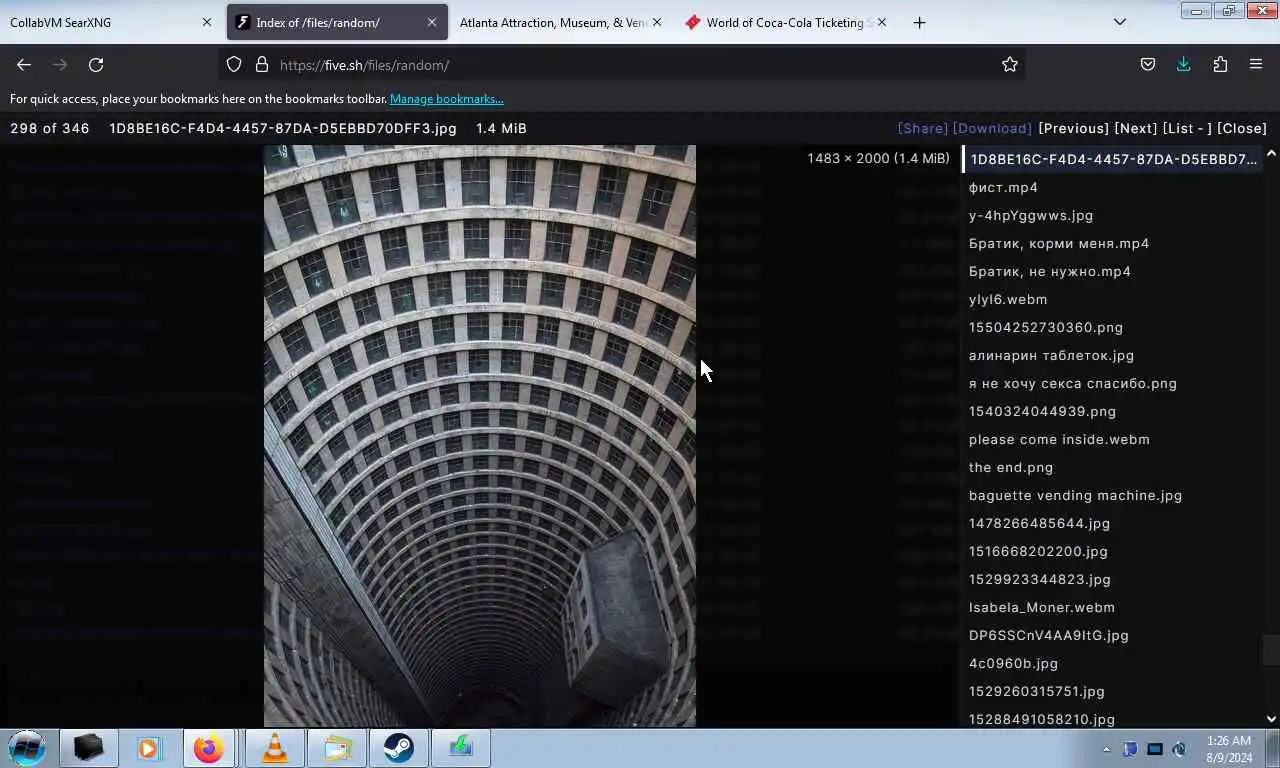
Task: Open the Firefox hamburger menu
Action: point(1256,64)
